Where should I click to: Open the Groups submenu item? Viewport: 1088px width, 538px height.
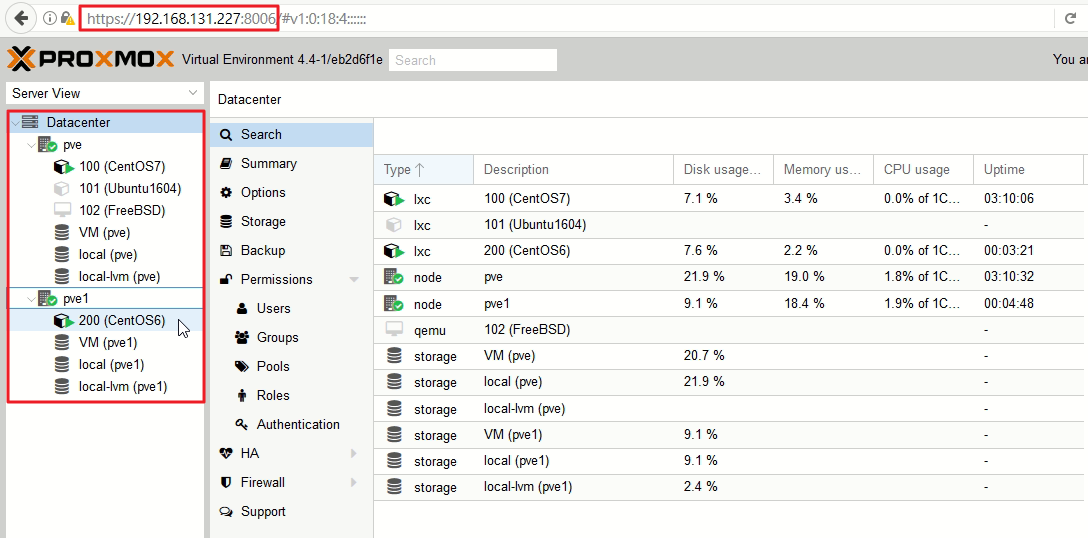pos(292,337)
